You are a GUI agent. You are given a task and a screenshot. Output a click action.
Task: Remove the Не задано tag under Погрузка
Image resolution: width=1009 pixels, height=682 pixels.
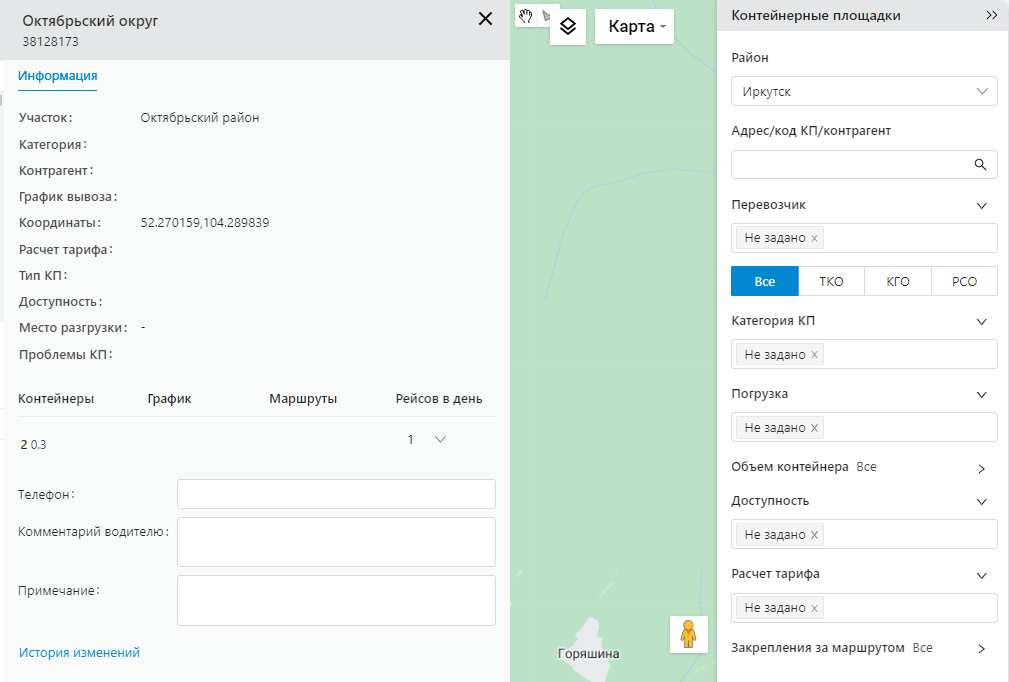pyautogui.click(x=815, y=428)
